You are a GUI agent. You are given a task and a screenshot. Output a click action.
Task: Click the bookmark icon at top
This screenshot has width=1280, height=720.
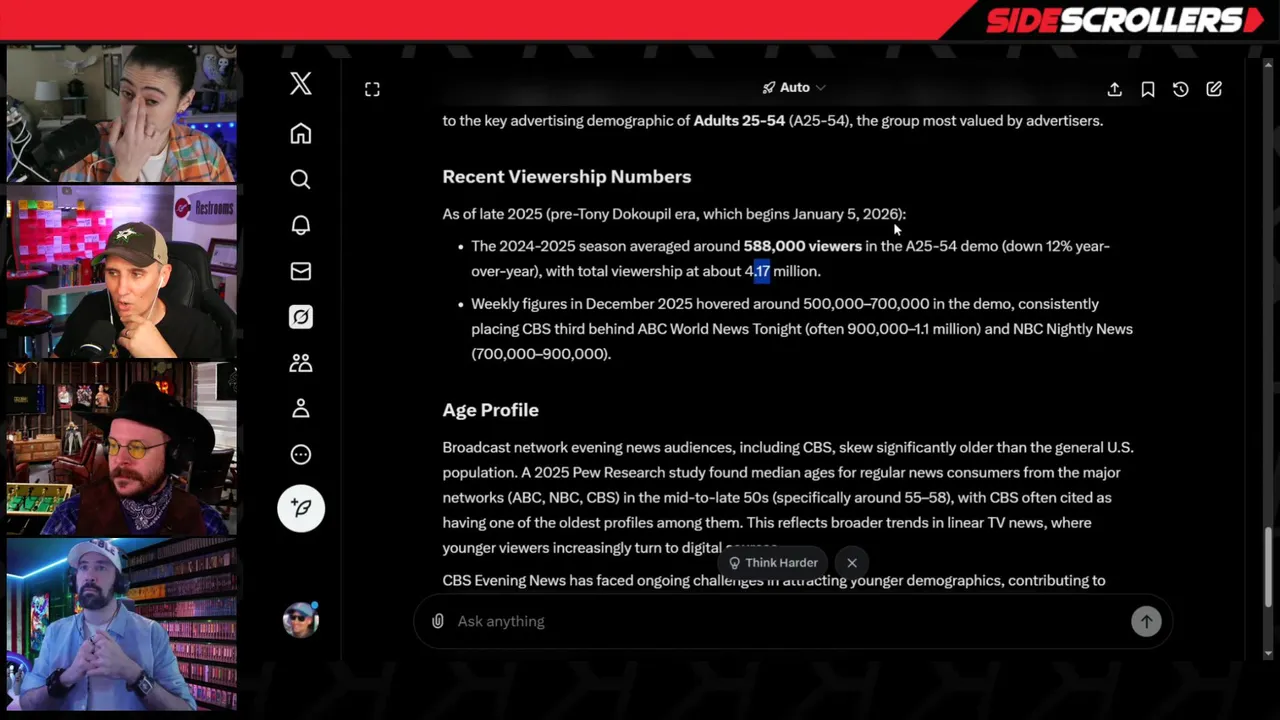tap(1148, 89)
